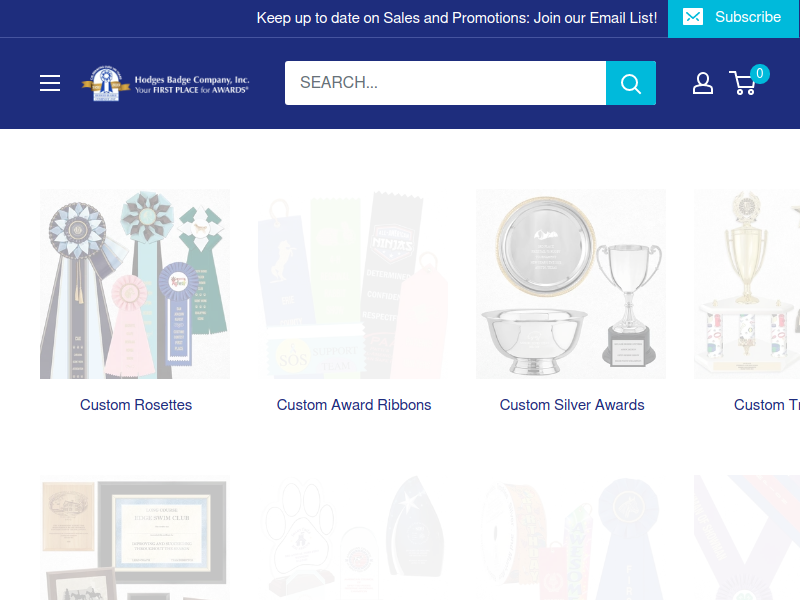Select the ribbon roll and blue rosette image
800x600 pixels.
pos(571,538)
